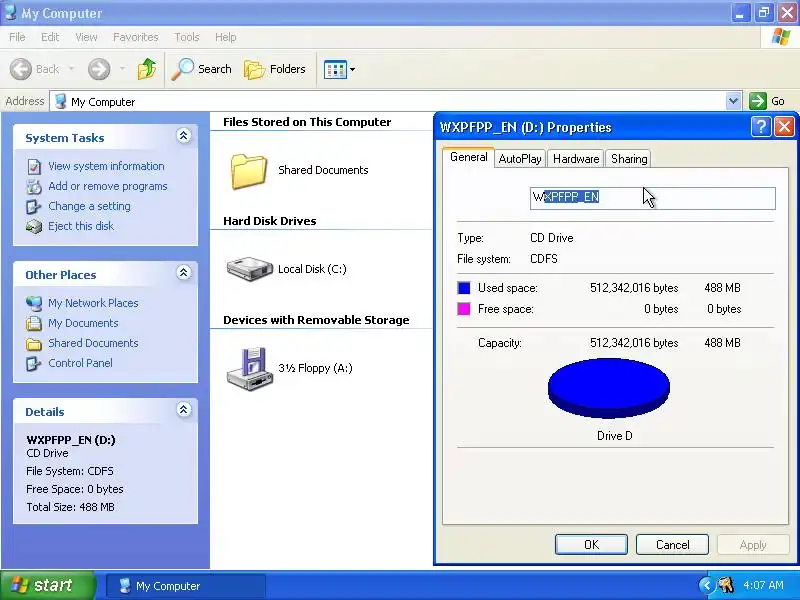Open My Network Places link
The height and width of the screenshot is (600, 800).
pyautogui.click(x=93, y=303)
